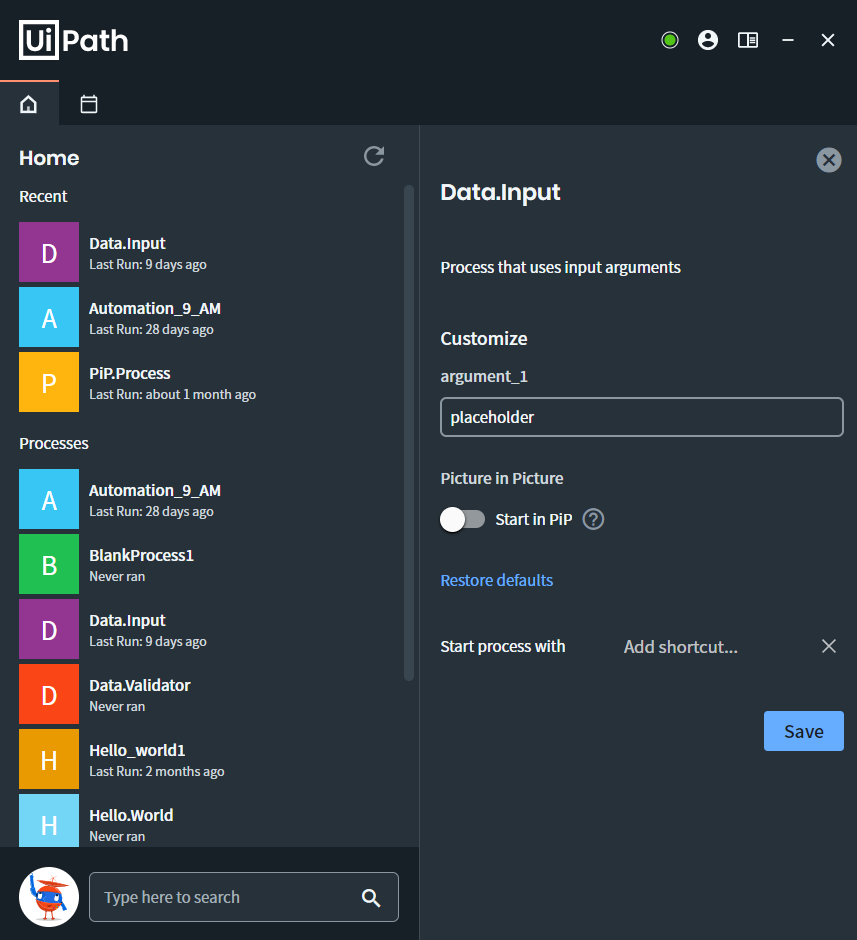Screen dimensions: 857x940
Task: Select the purple D tile under Recent
Action: pyautogui.click(x=49, y=252)
